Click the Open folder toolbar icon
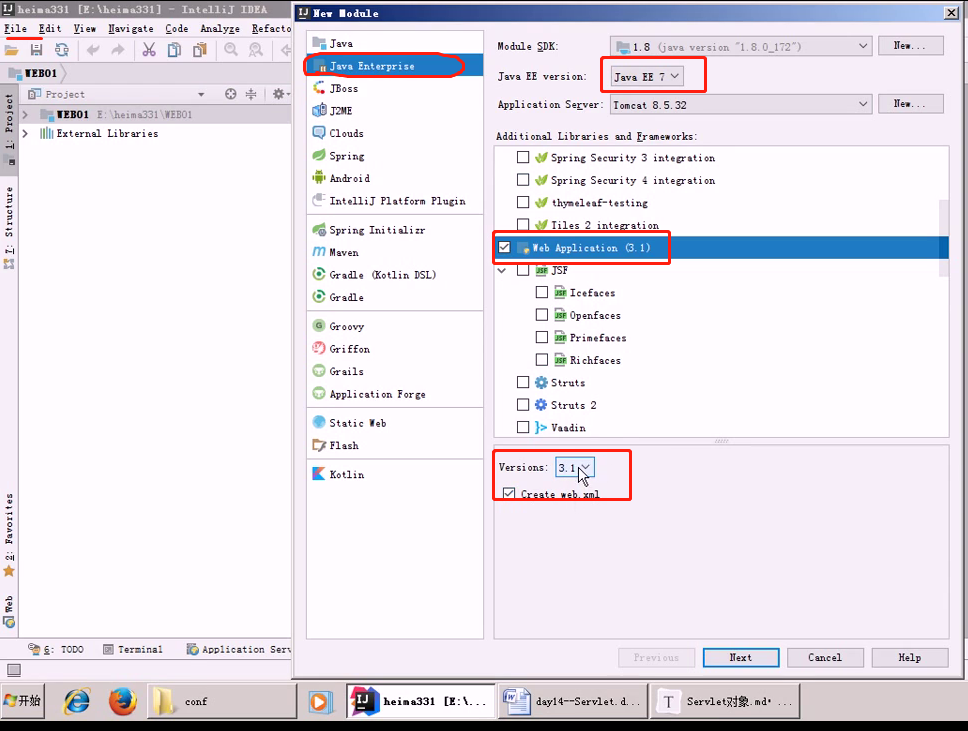The width and height of the screenshot is (968, 731). pyautogui.click(x=12, y=50)
